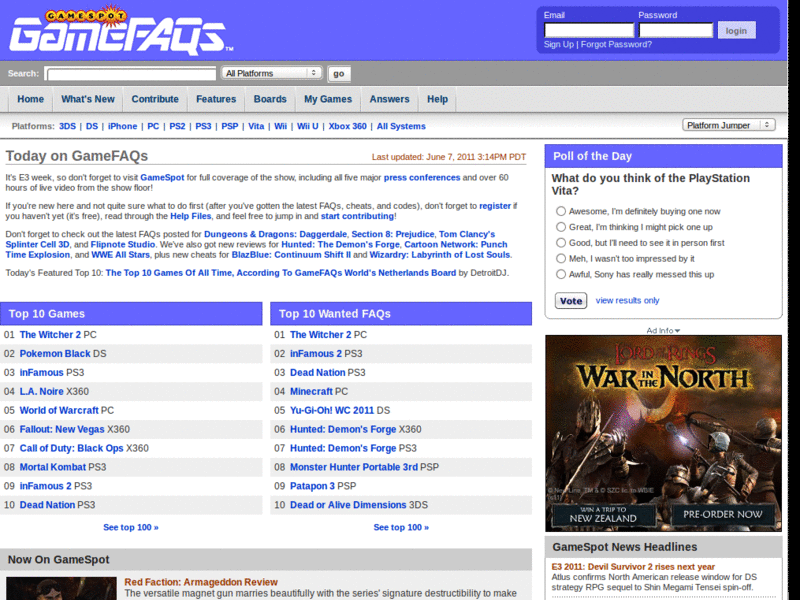
Task: Open 'press conferences' link in intro text
Action: click(x=422, y=178)
